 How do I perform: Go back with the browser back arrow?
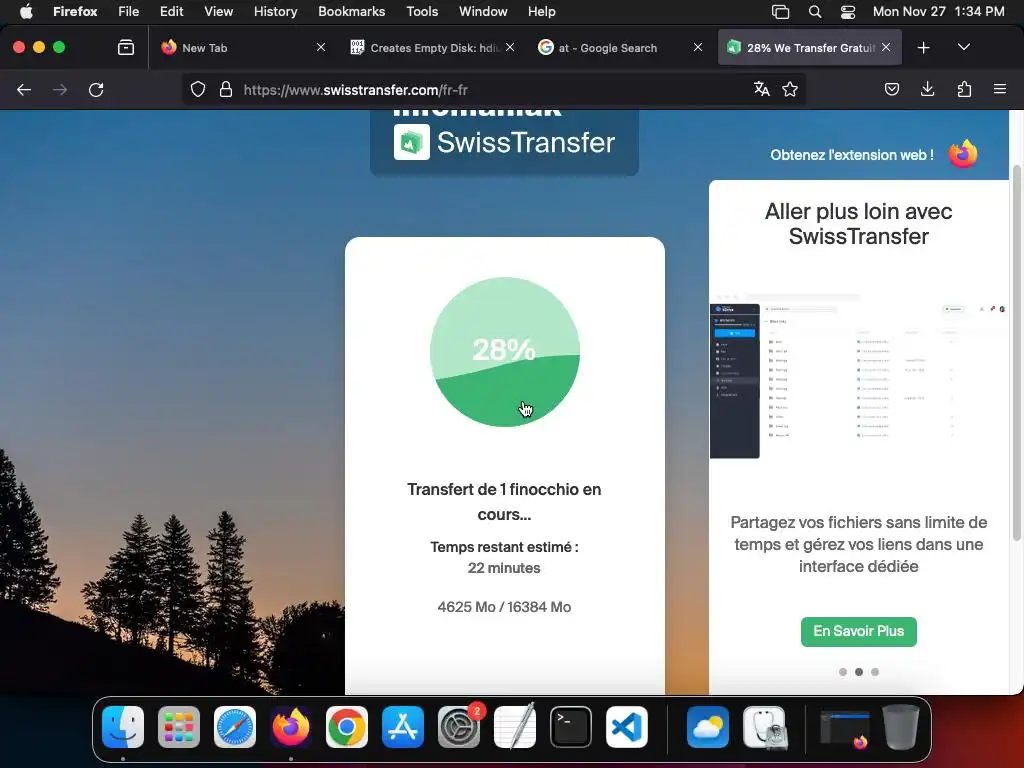(x=24, y=89)
